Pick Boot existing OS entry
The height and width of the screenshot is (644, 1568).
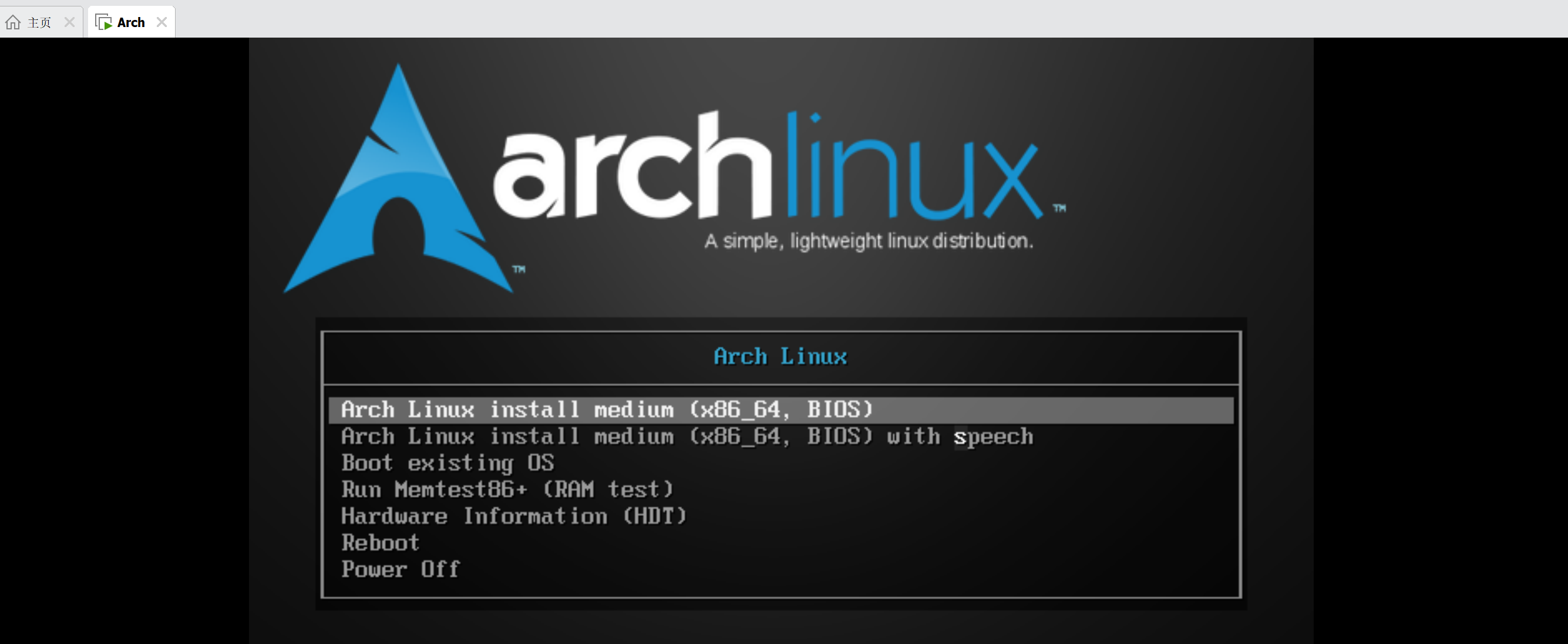(x=447, y=463)
